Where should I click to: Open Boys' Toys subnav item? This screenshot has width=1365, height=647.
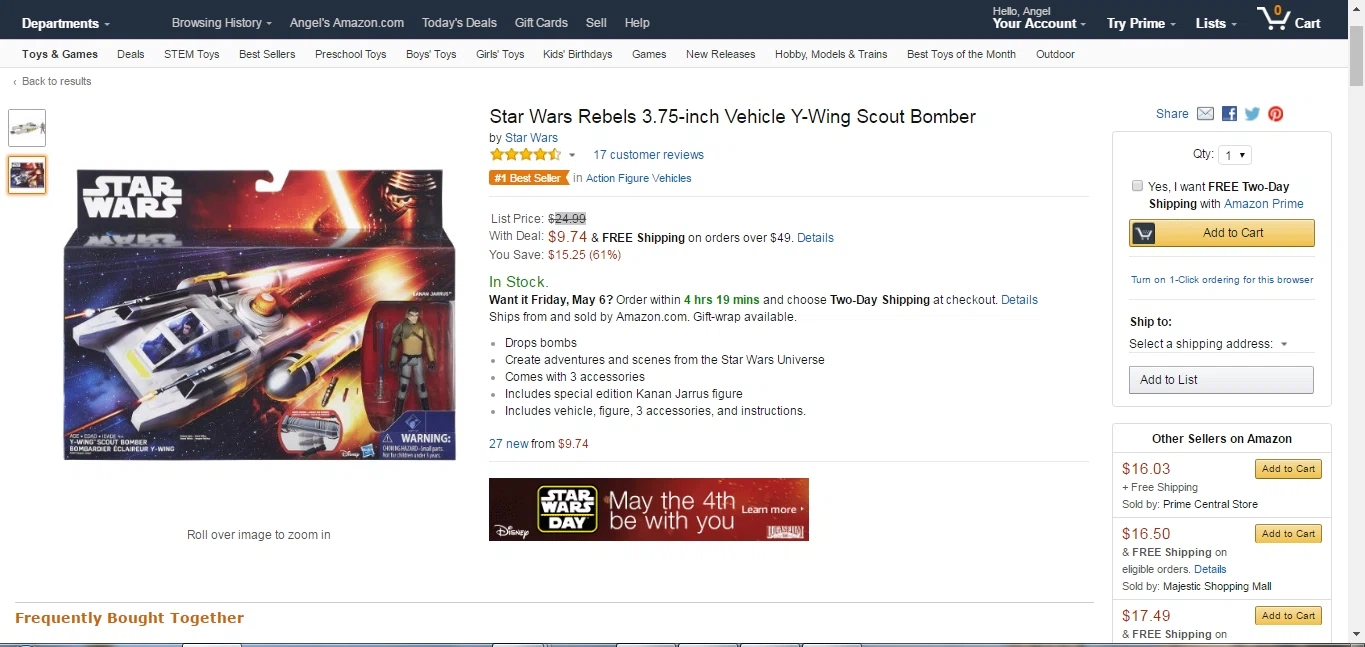point(431,54)
